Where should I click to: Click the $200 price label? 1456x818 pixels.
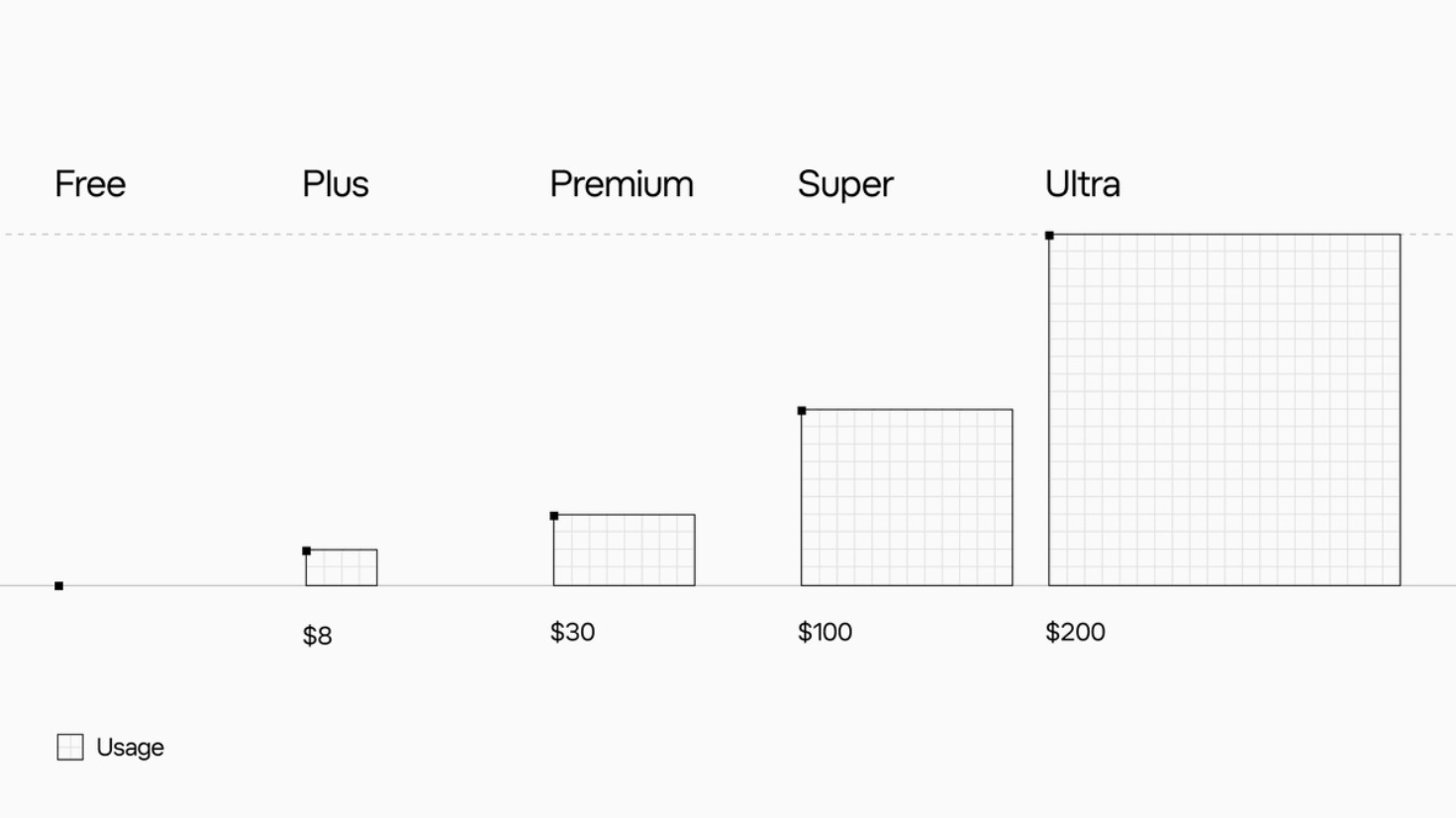(1076, 632)
